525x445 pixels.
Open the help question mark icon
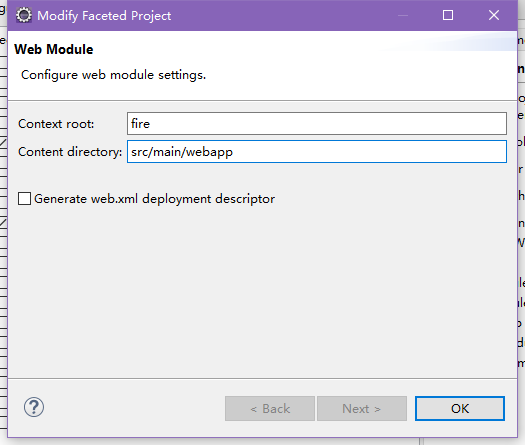34,407
